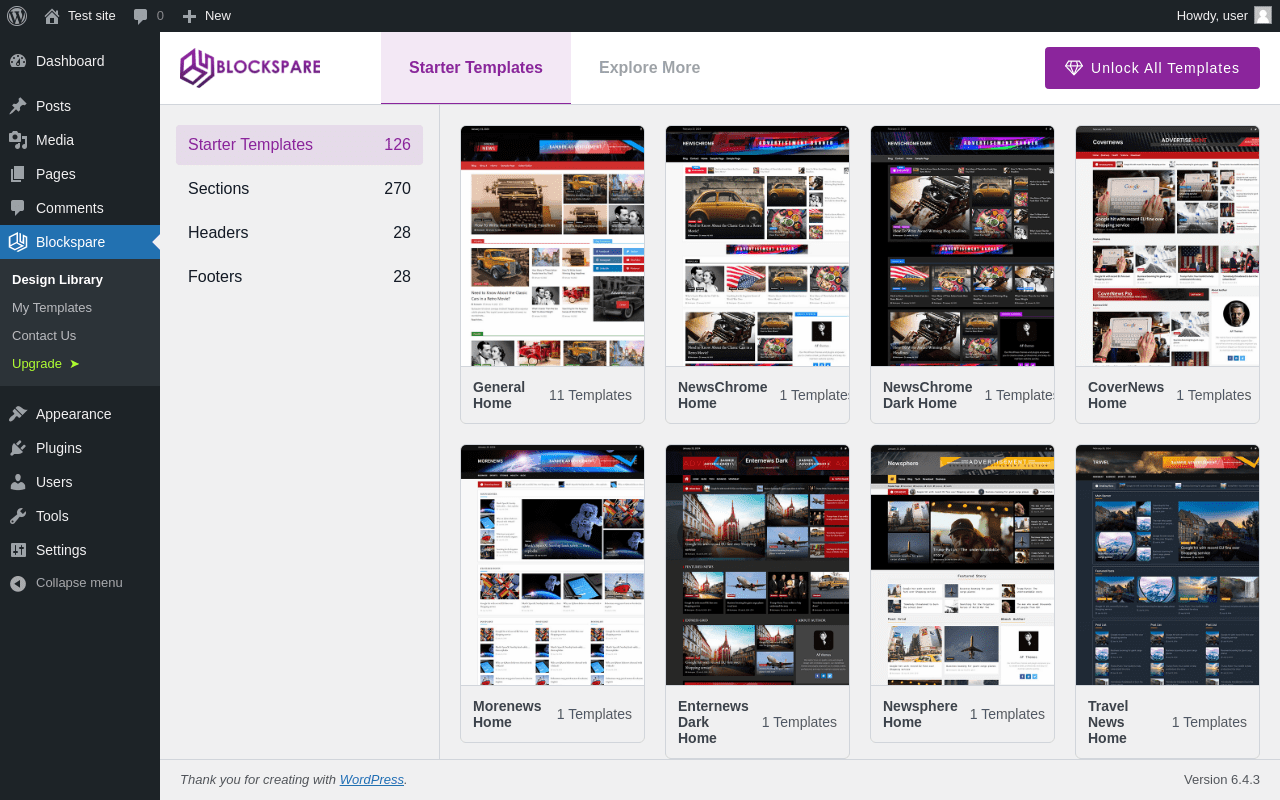The width and height of the screenshot is (1280, 800).
Task: Open the NewsChrome Dark Home thumbnail
Action: [x=962, y=246]
